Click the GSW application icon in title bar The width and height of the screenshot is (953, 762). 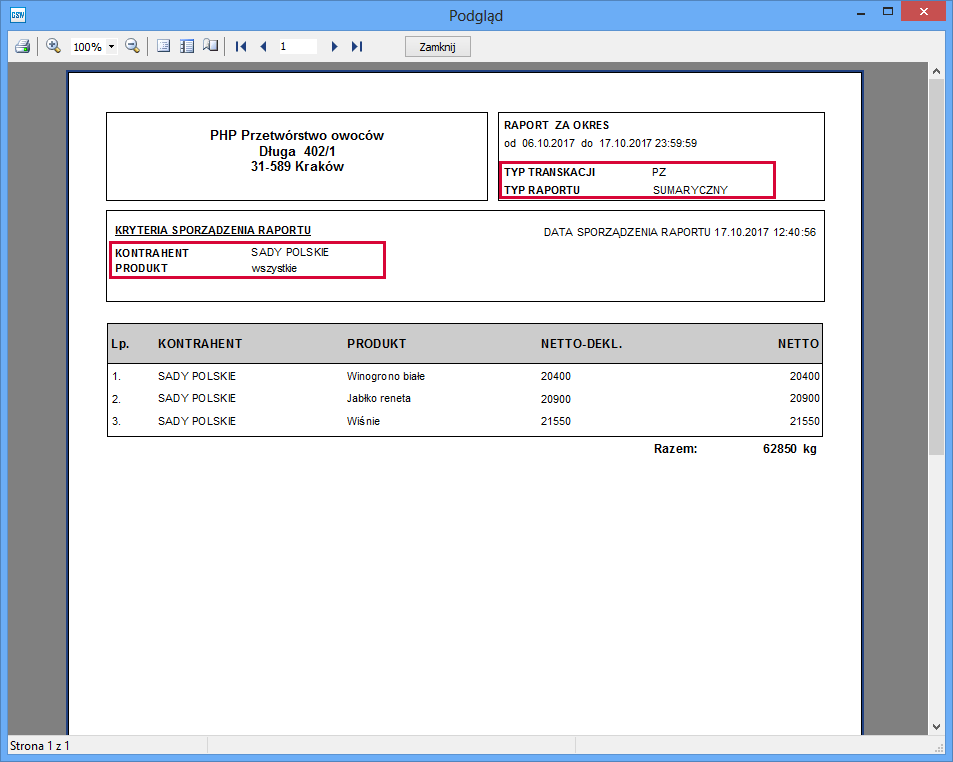coord(17,14)
